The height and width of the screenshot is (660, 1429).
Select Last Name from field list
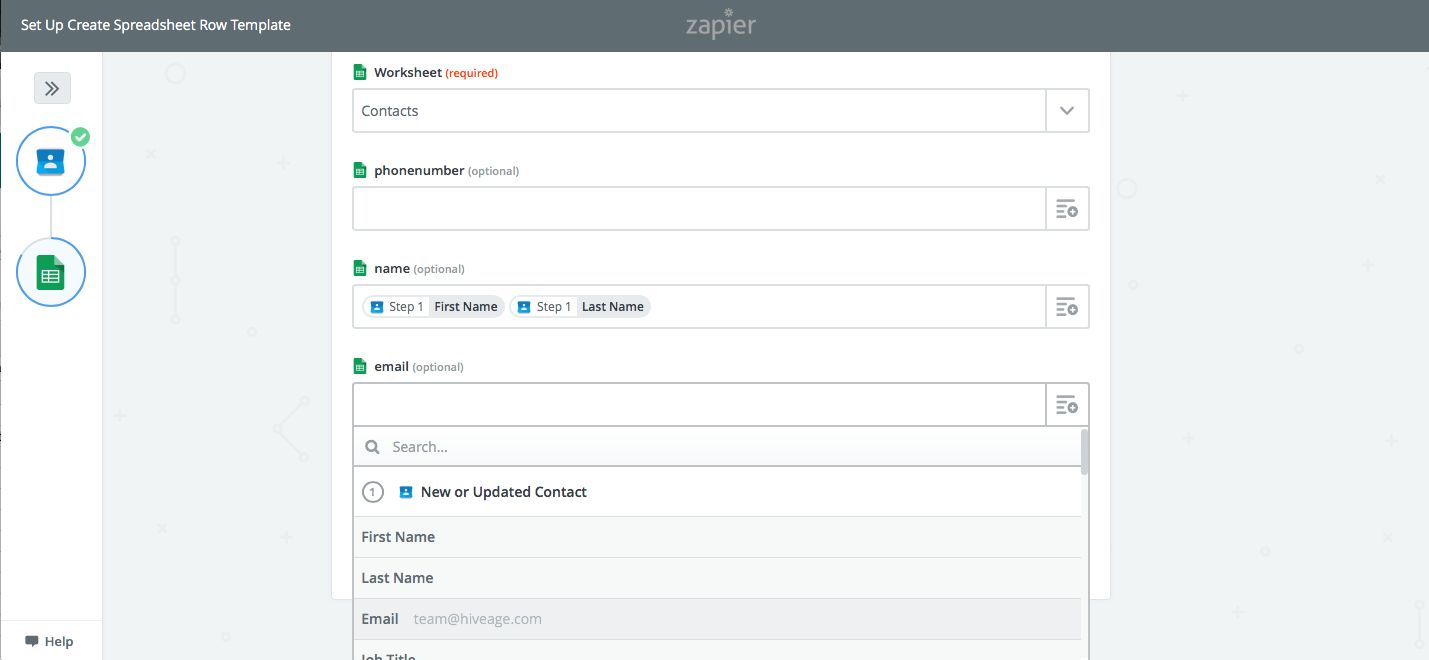(x=717, y=578)
